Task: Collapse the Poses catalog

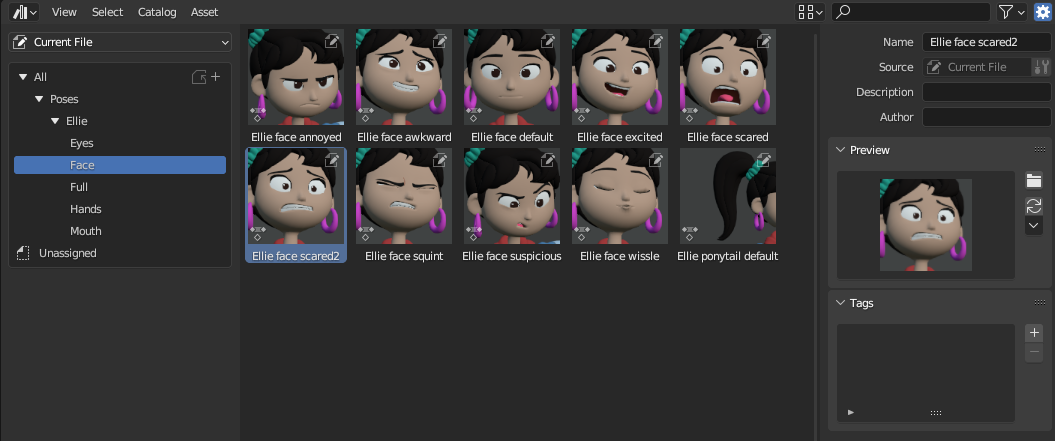Action: (40, 100)
